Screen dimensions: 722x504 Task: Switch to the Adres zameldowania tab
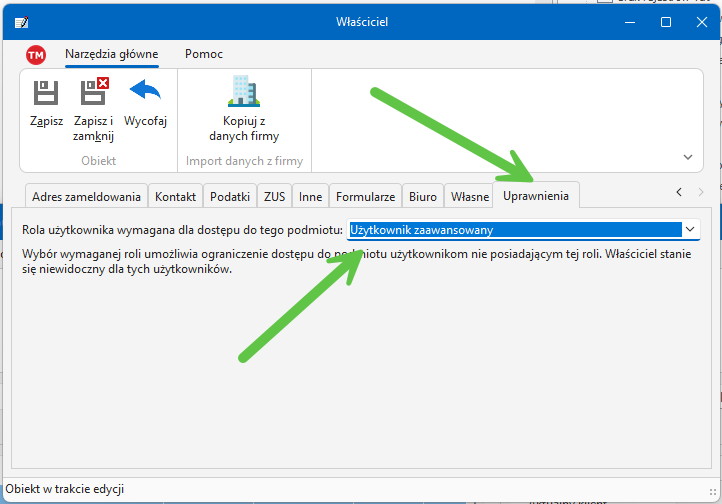pos(86,197)
